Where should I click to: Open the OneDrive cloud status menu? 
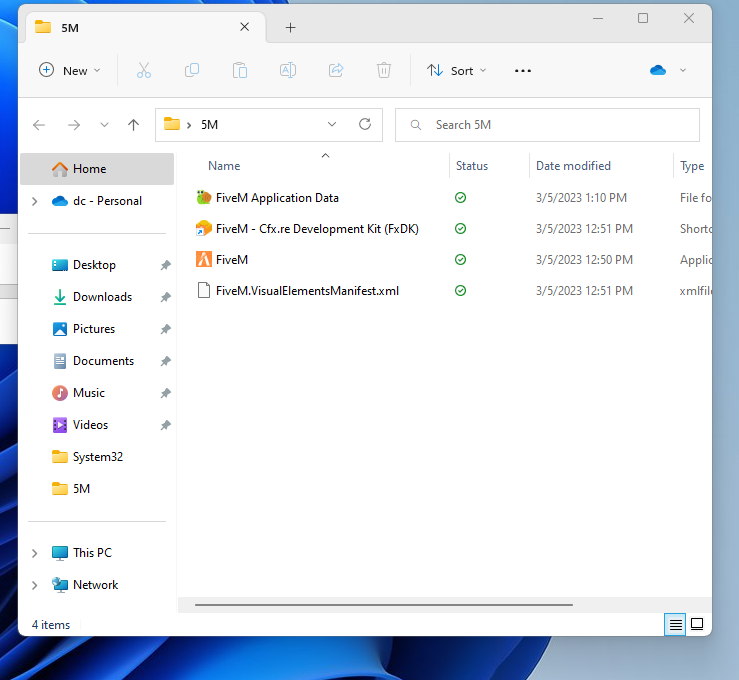coord(668,70)
